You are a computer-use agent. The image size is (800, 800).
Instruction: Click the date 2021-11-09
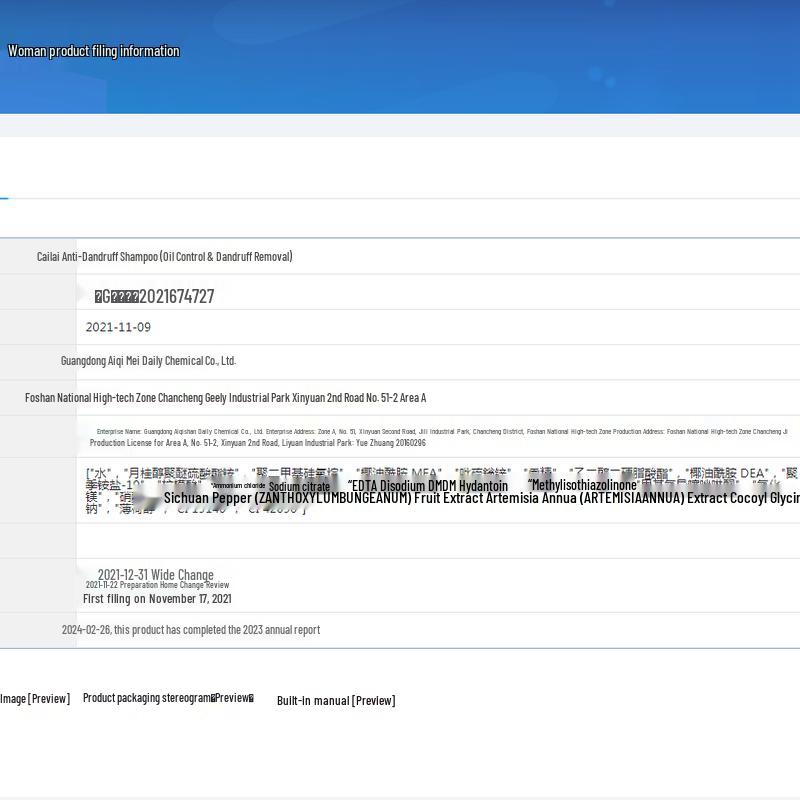pos(118,327)
